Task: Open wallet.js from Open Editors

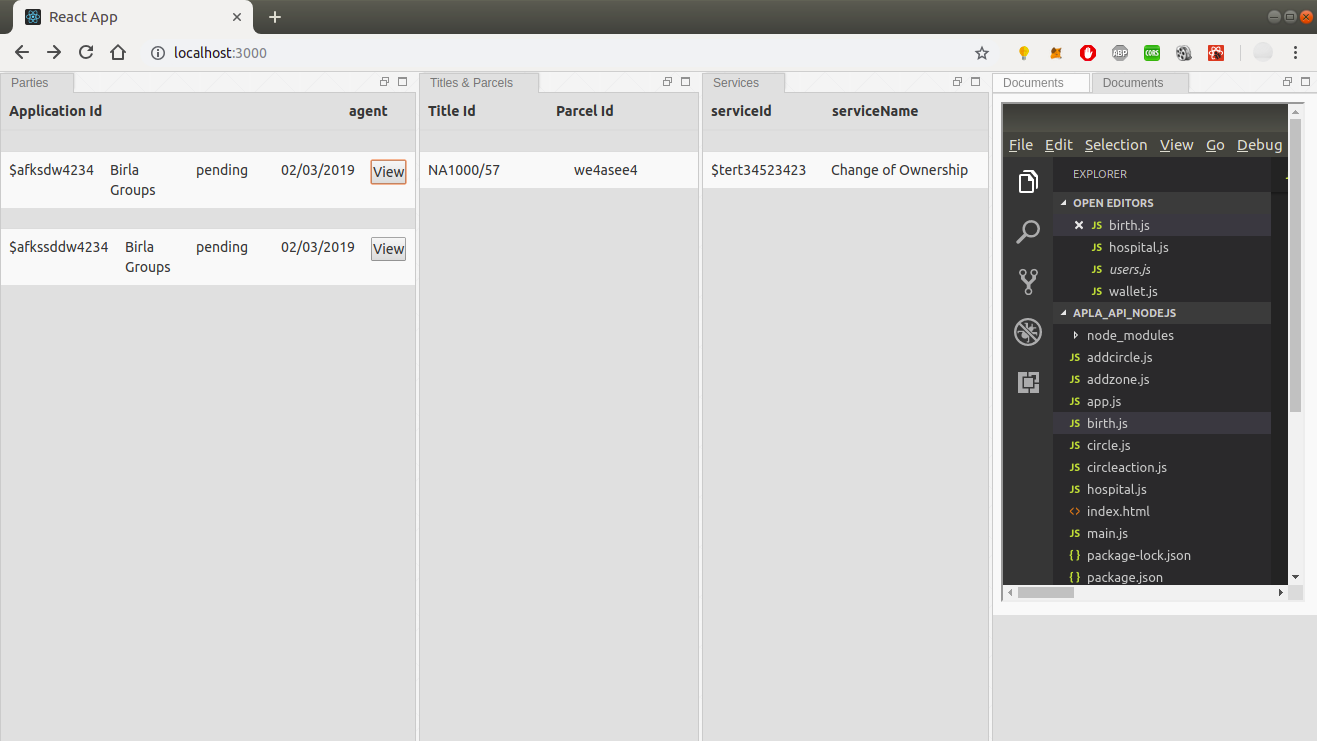Action: click(x=1131, y=291)
